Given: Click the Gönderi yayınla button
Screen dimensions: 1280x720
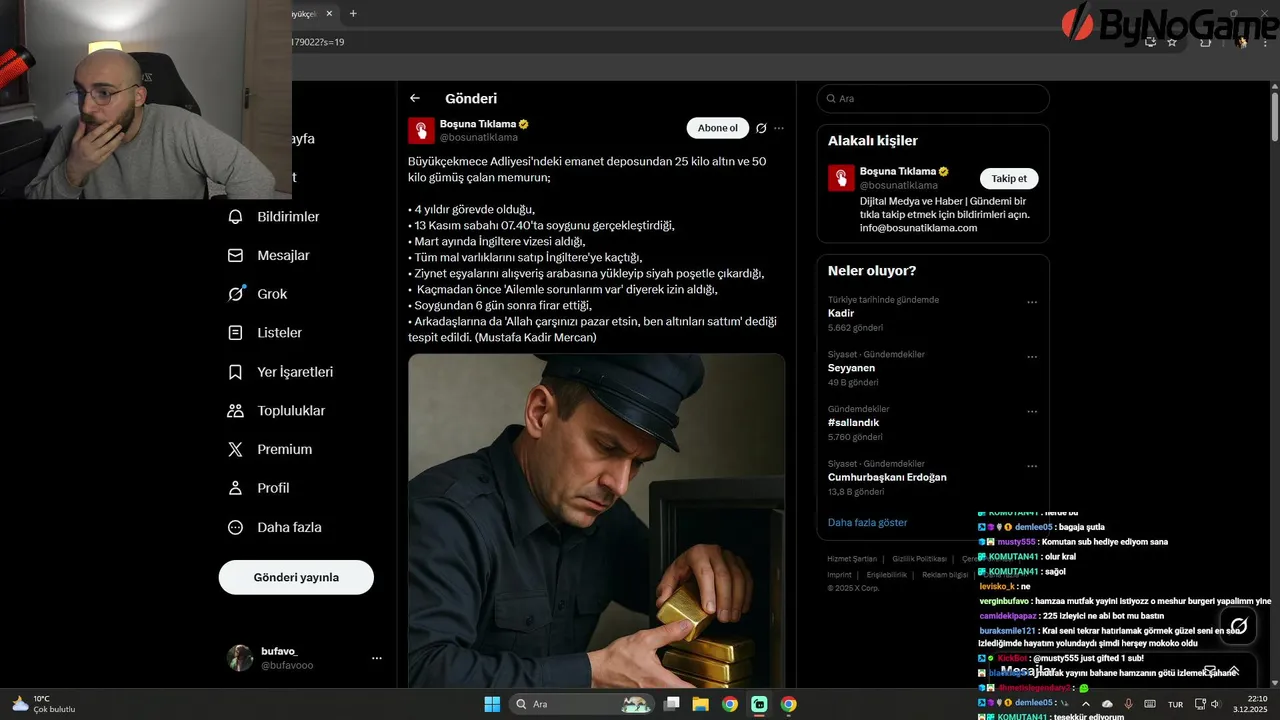Looking at the screenshot, I should (296, 577).
